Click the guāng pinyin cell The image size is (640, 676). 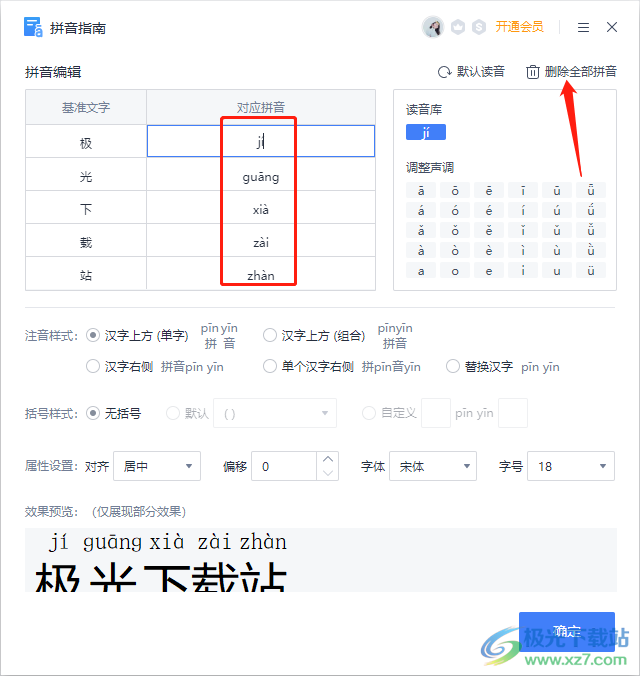coord(260,175)
